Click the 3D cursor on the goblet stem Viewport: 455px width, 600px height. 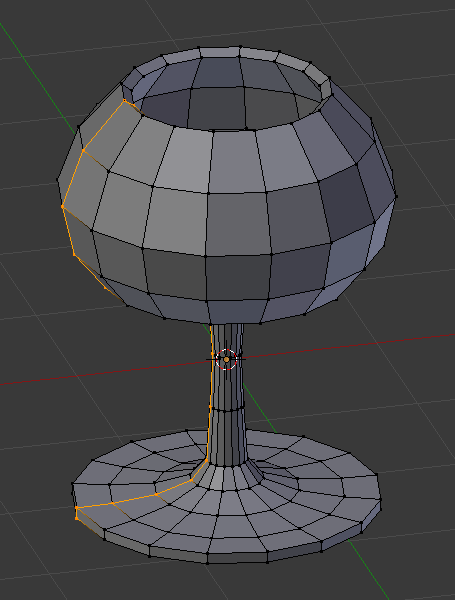(227, 359)
